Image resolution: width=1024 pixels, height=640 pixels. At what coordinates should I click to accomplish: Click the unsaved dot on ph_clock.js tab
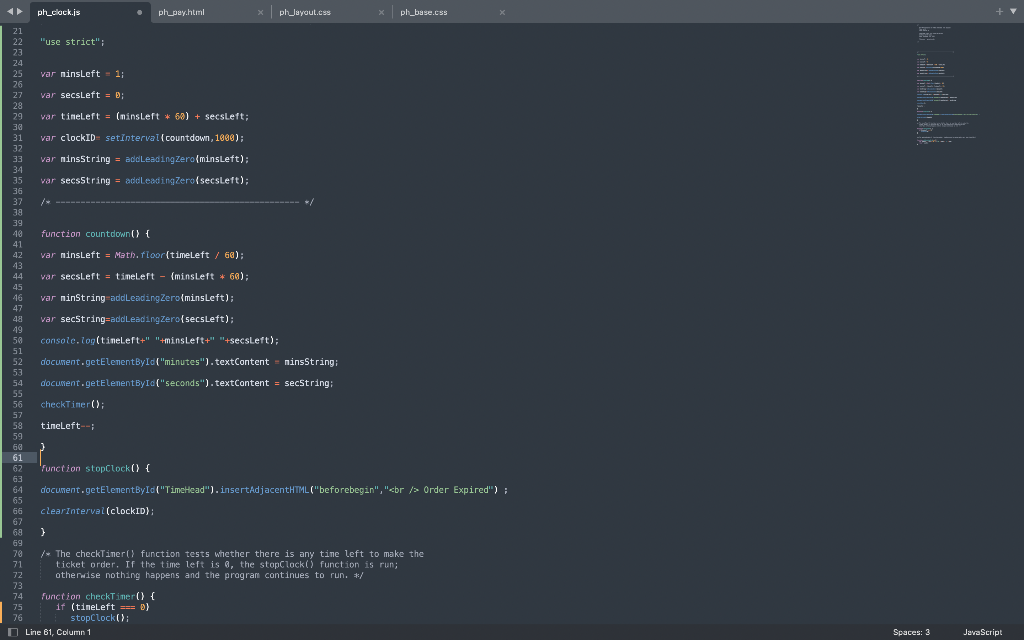tap(140, 12)
